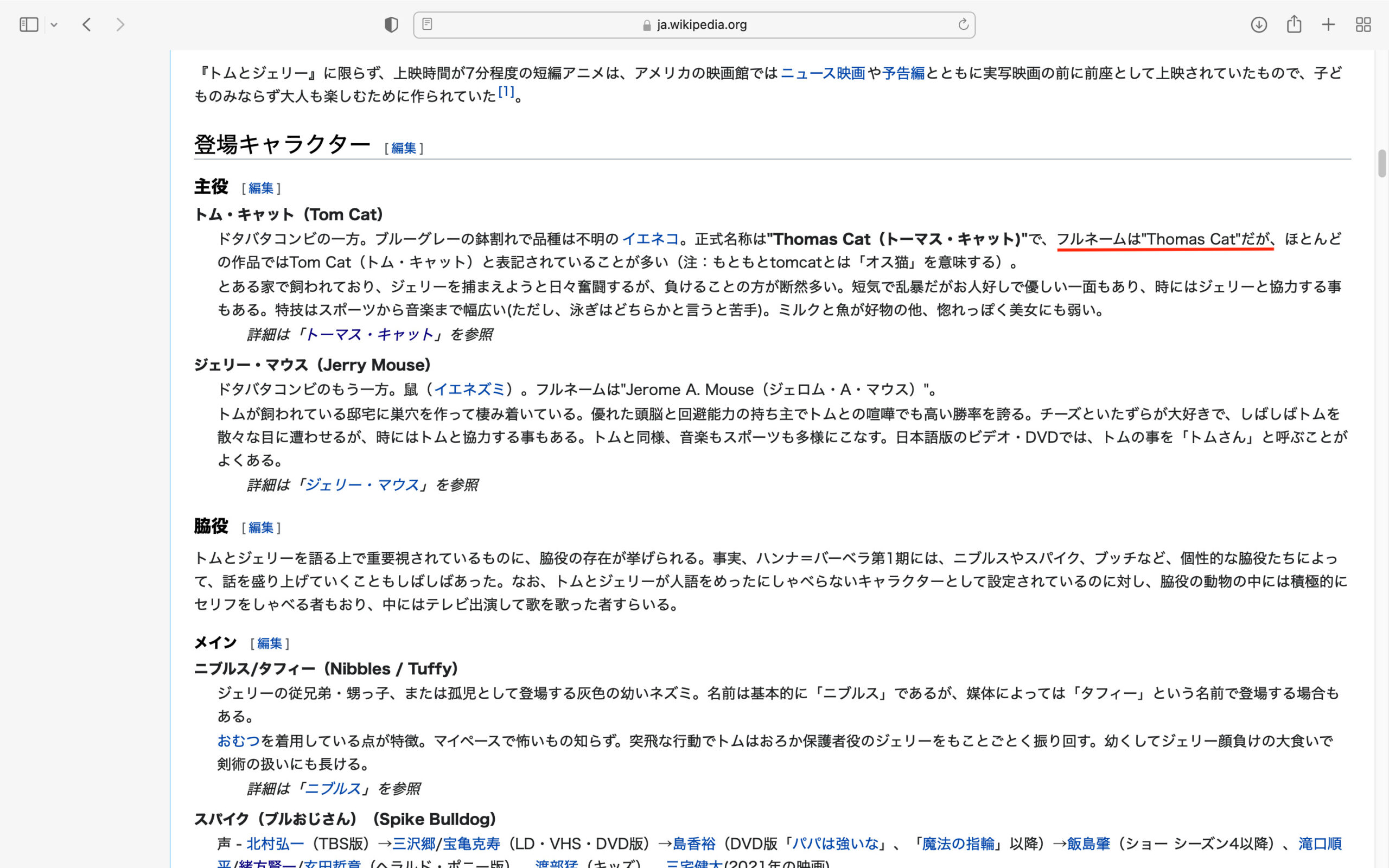
Task: Click the 脇役 subsection heading
Action: pyautogui.click(x=211, y=526)
